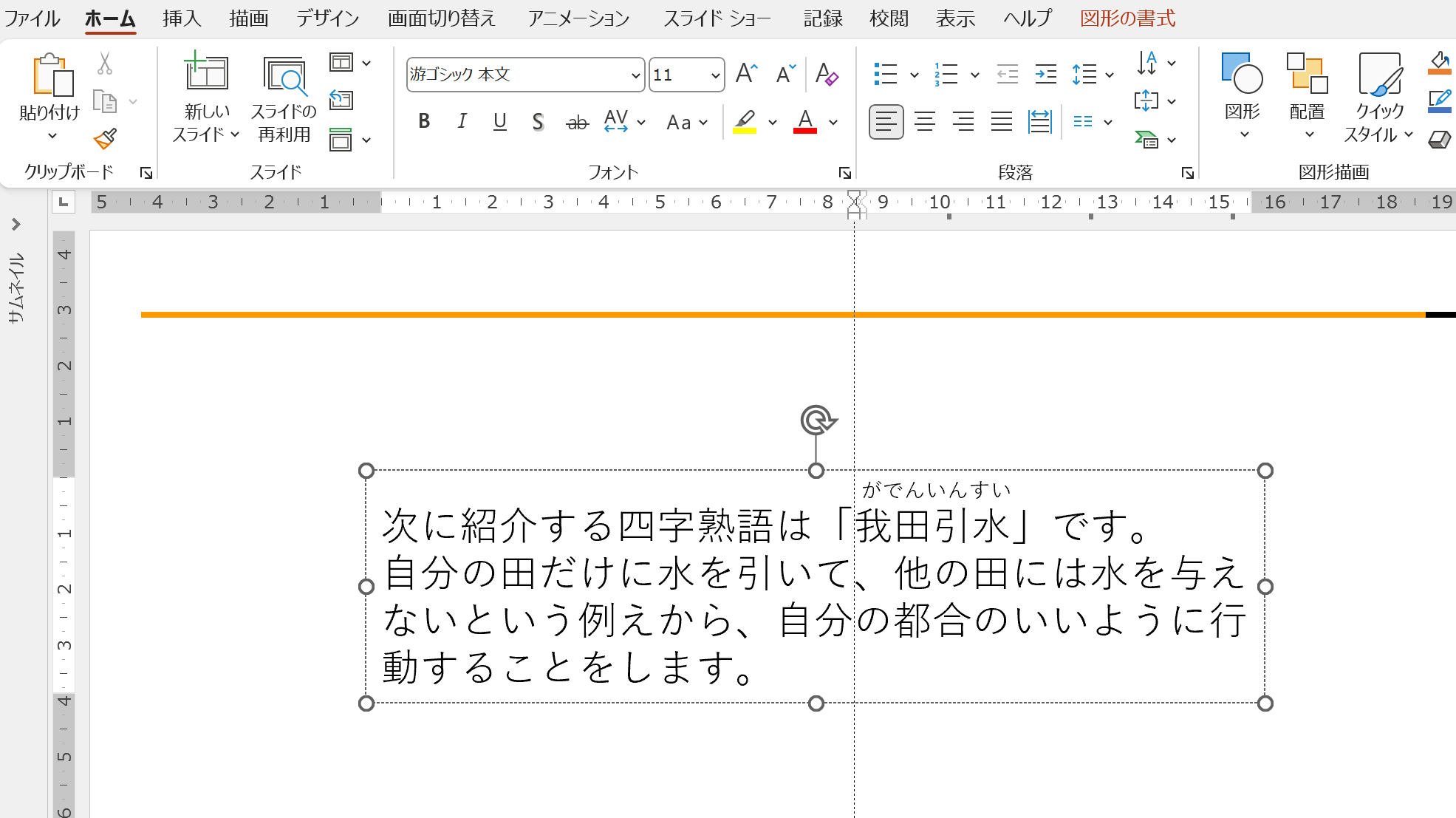The height and width of the screenshot is (818, 1456).
Task: Increase the font size one step
Action: coord(745,72)
